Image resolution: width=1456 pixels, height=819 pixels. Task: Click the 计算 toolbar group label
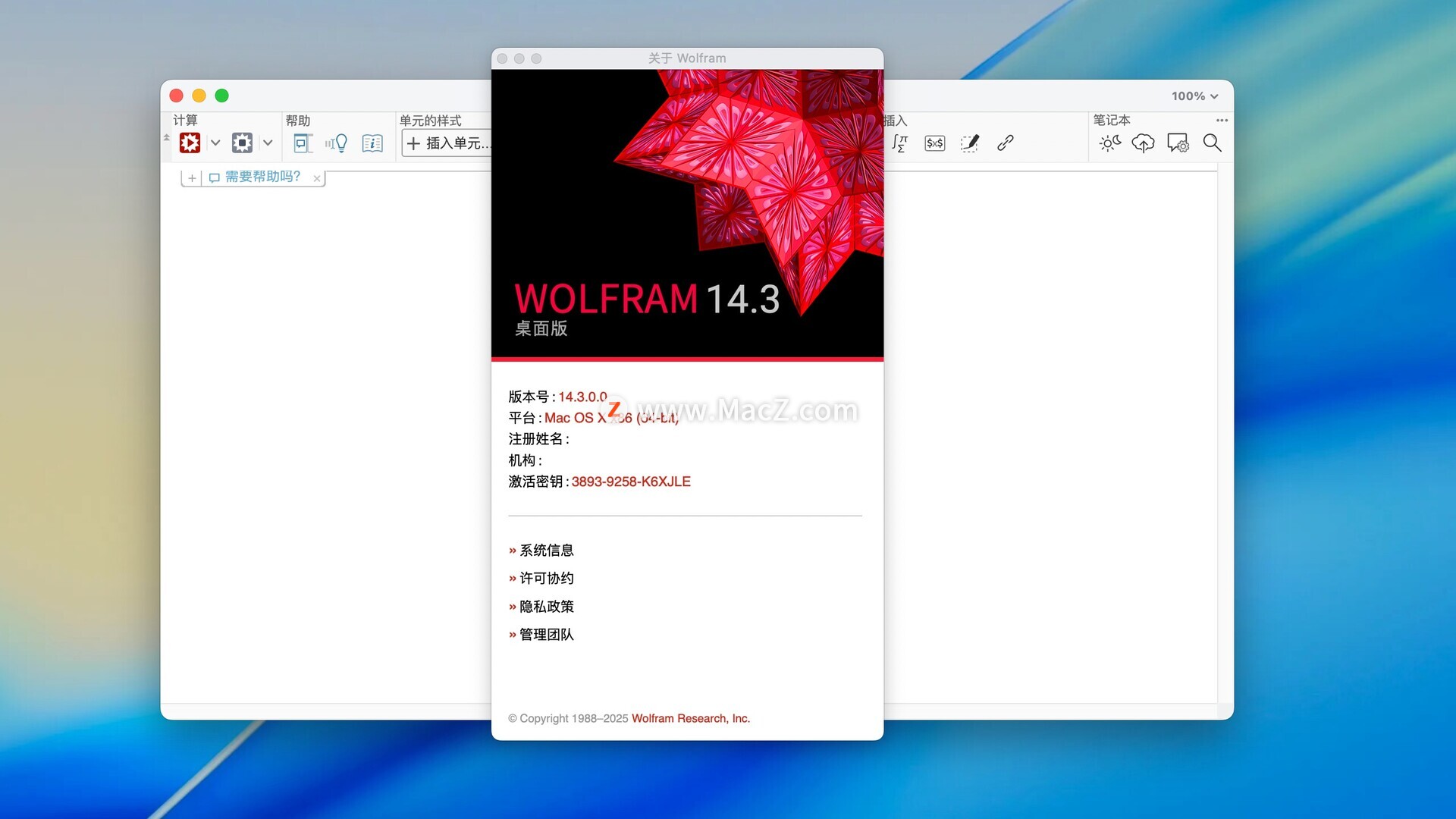[185, 121]
